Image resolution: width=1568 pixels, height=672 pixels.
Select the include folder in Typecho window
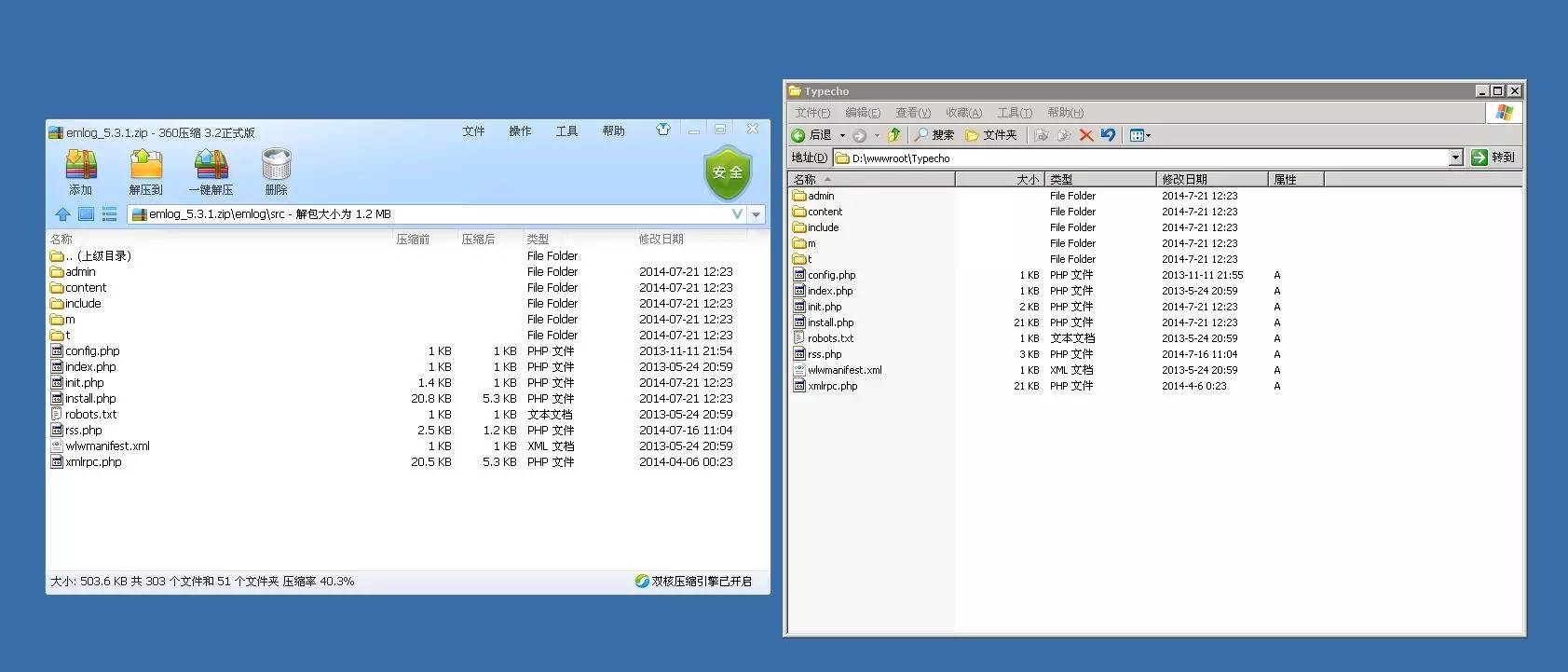point(816,227)
